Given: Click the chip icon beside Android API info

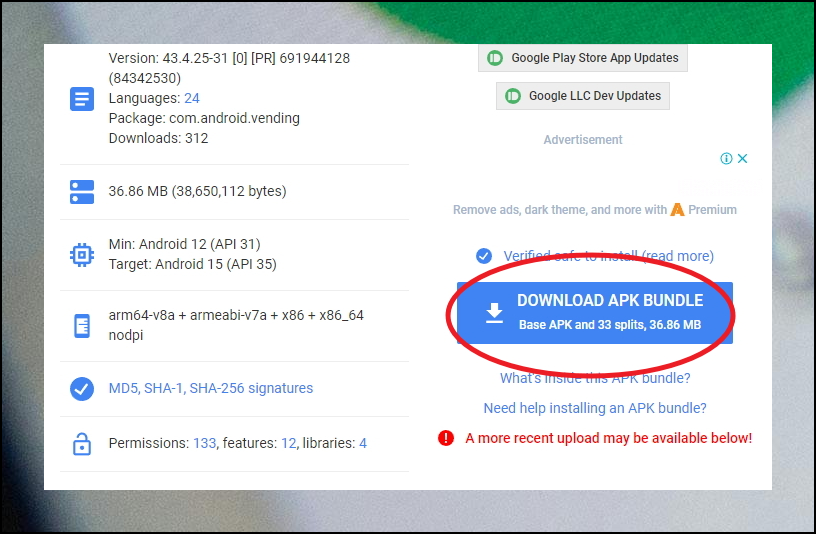Looking at the screenshot, I should coord(82,255).
